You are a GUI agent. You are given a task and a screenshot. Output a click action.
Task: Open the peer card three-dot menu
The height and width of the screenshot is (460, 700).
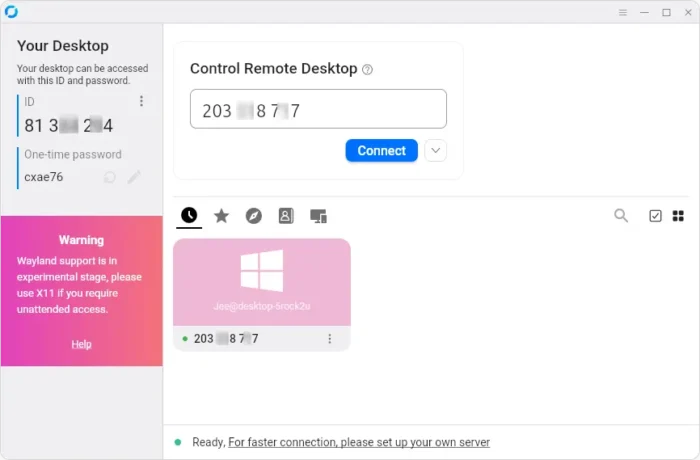[329, 339]
